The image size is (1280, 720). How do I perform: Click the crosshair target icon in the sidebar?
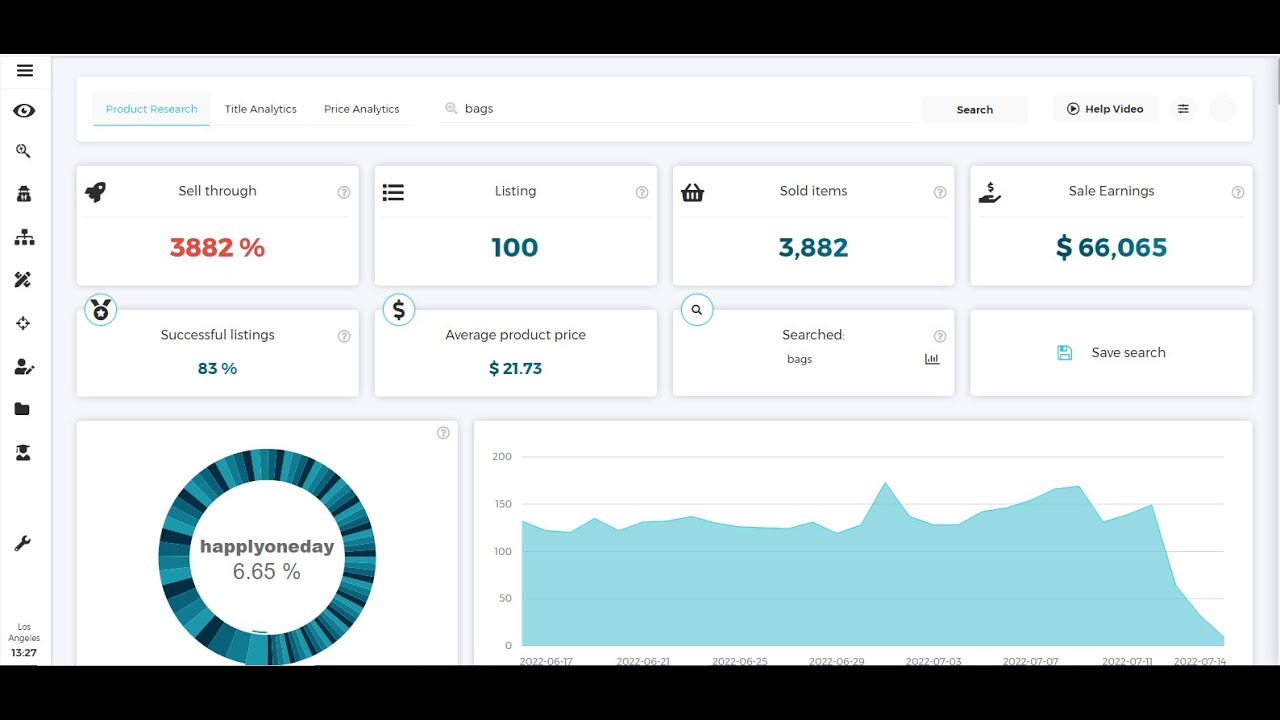pos(23,323)
